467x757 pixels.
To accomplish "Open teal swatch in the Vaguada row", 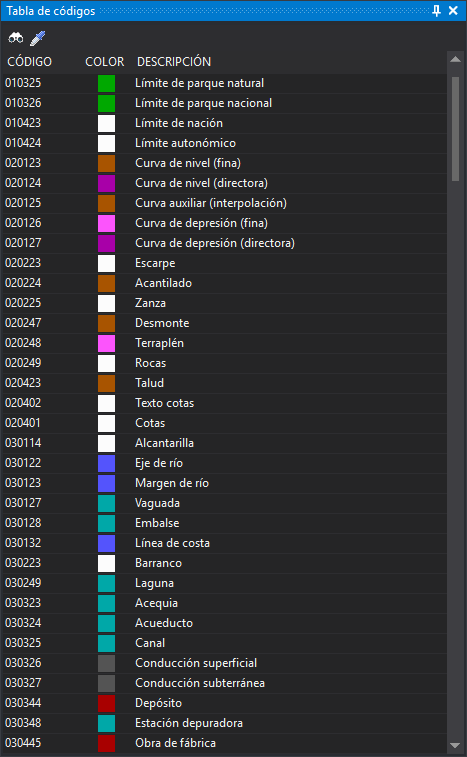I will (106, 503).
